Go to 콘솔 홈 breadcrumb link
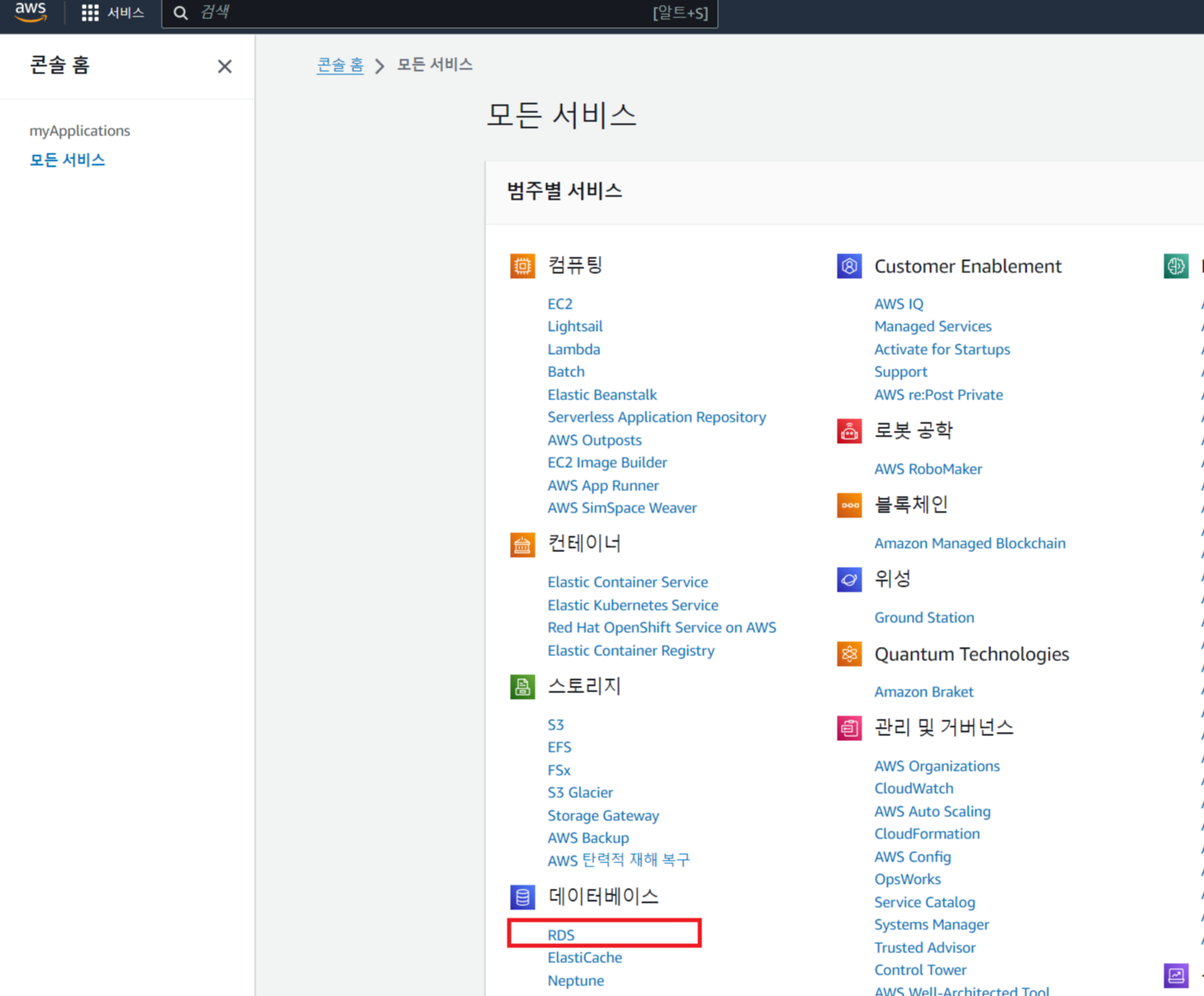Screen dimensions: 1204x996 point(340,64)
